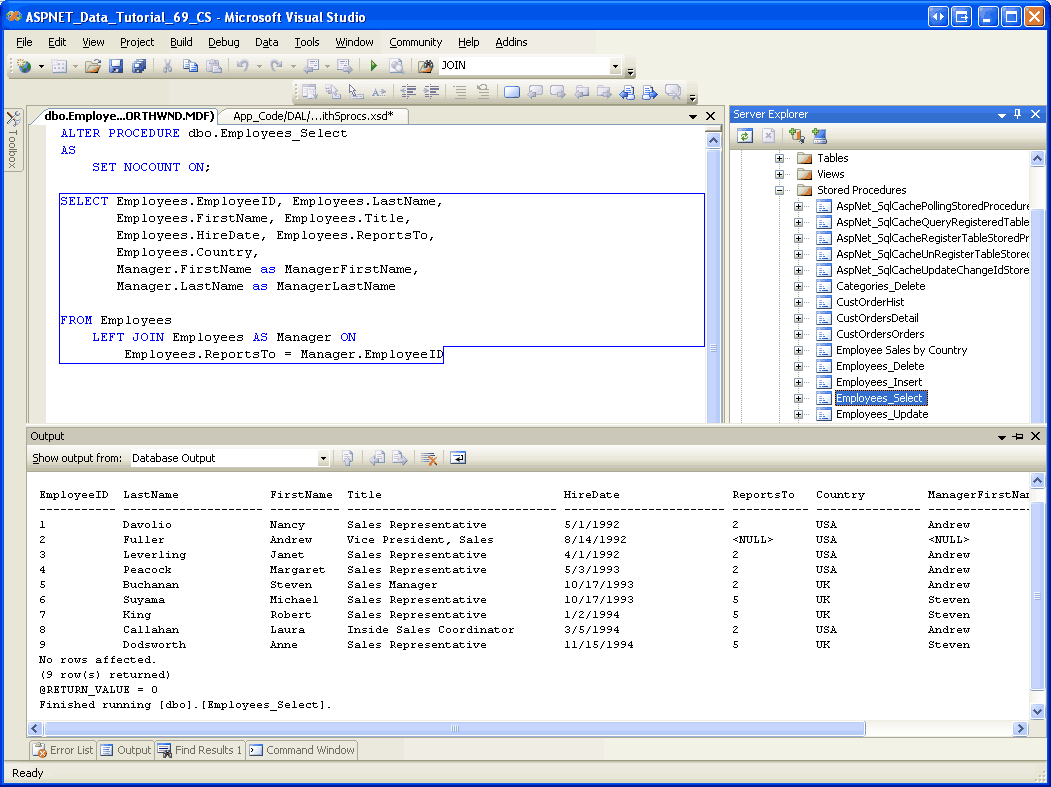Click the Connect to Server icon
This screenshot has height=787, width=1051.
pyautogui.click(x=820, y=136)
